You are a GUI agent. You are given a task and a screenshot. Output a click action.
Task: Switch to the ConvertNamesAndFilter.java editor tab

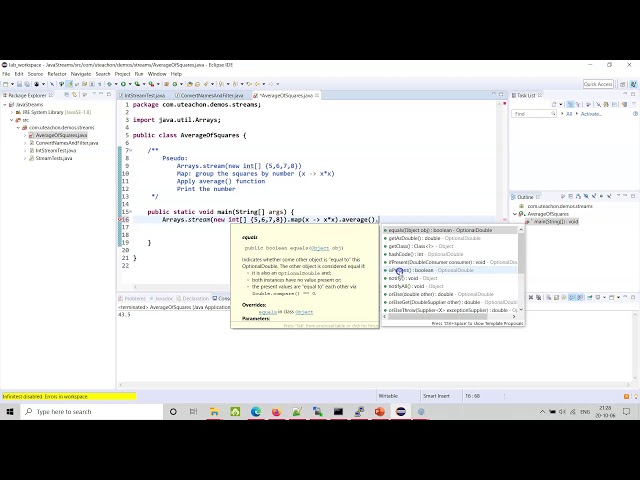(210, 95)
